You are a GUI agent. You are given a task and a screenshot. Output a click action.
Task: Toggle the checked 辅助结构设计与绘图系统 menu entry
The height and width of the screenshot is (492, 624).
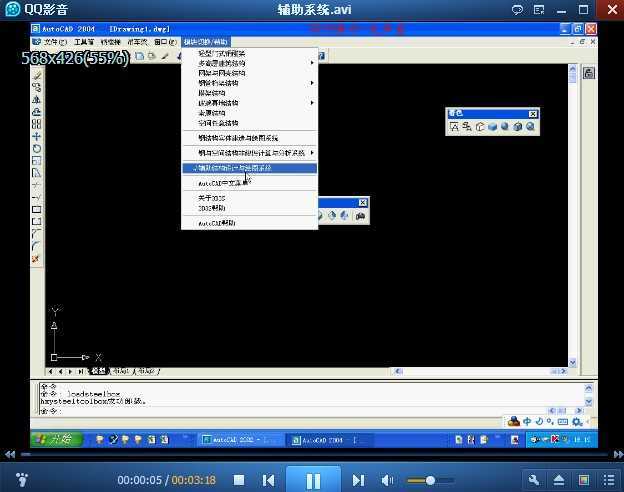pos(250,168)
